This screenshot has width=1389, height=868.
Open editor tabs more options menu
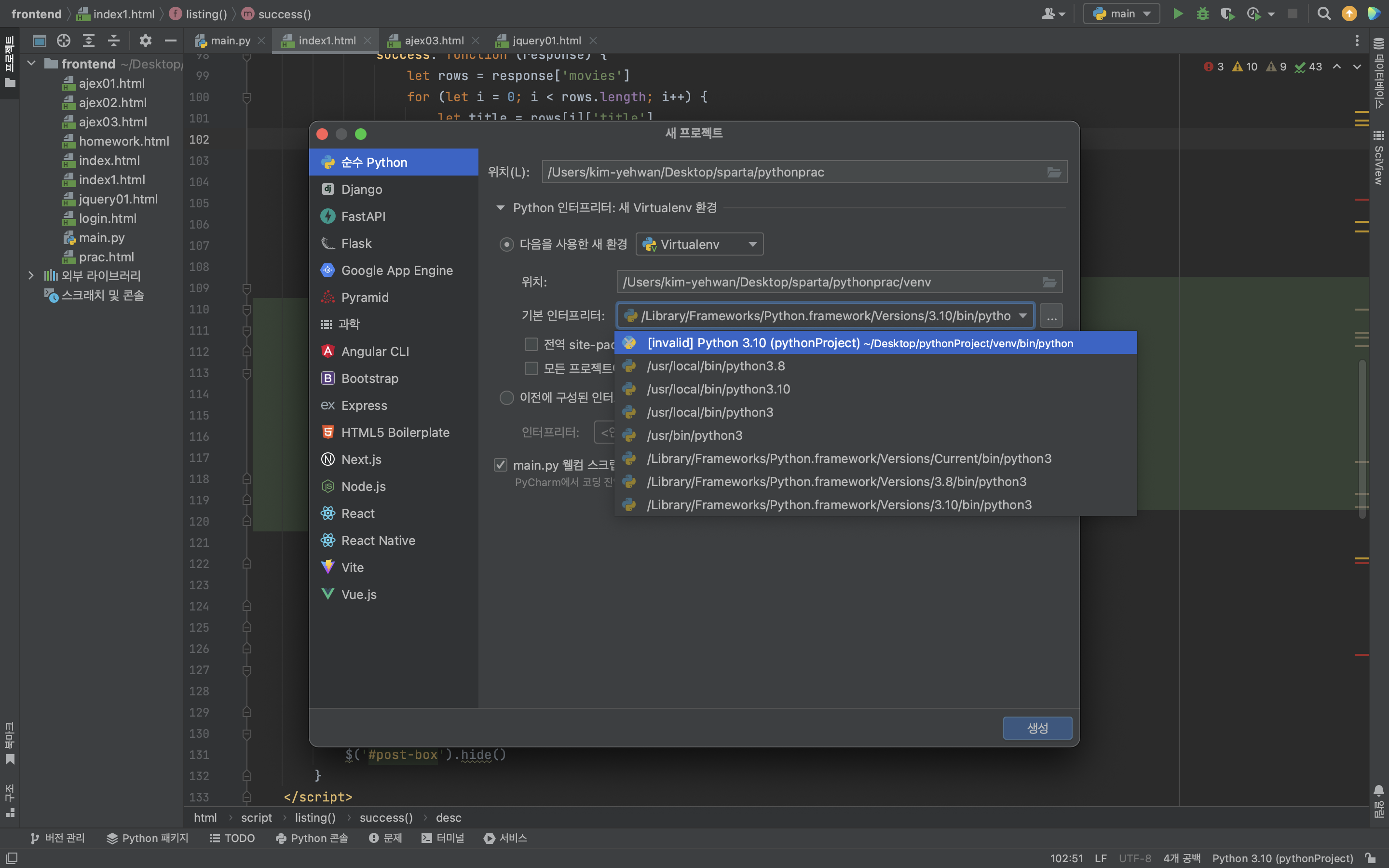click(1357, 41)
